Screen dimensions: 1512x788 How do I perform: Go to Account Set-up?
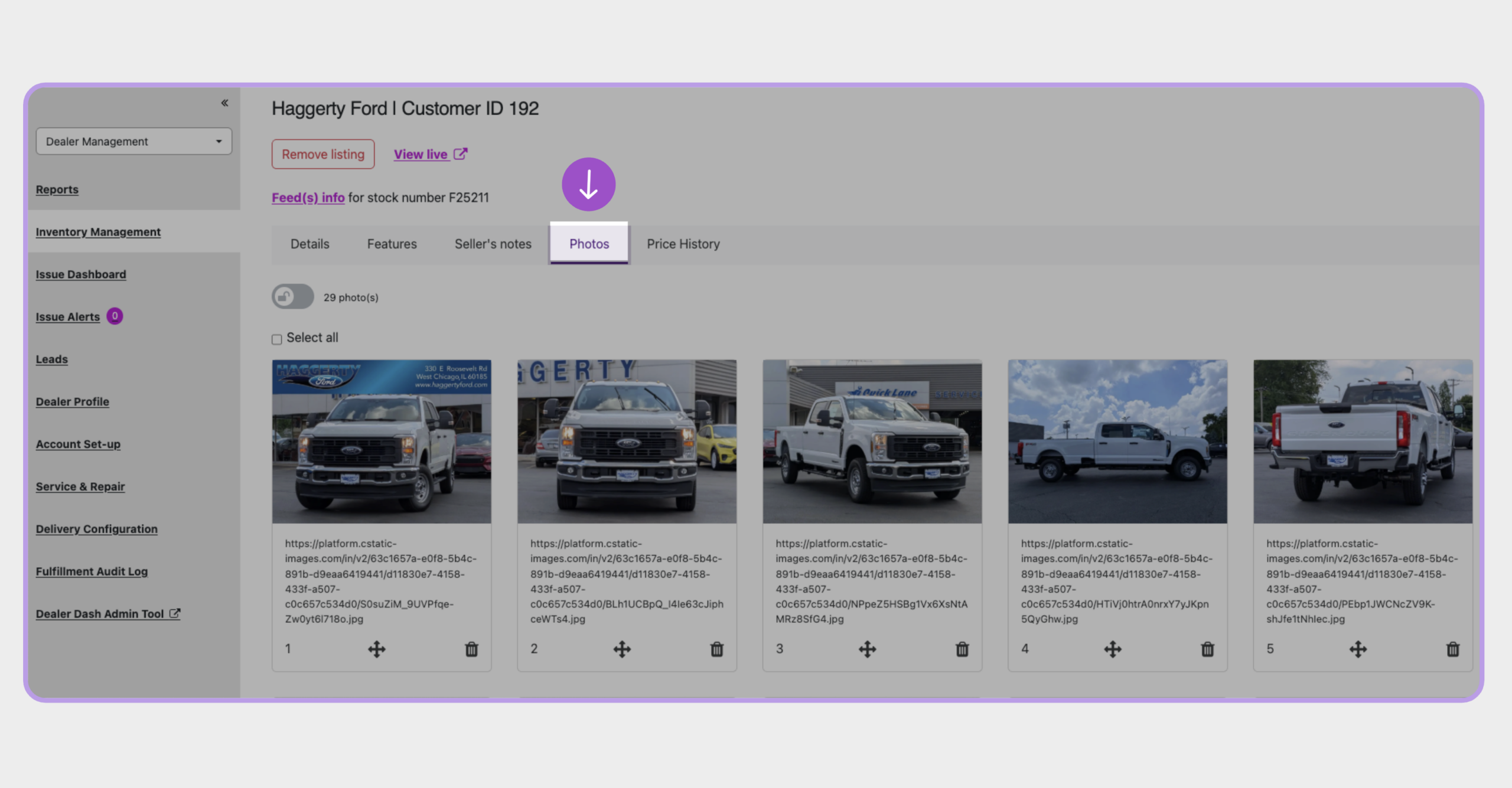[78, 444]
